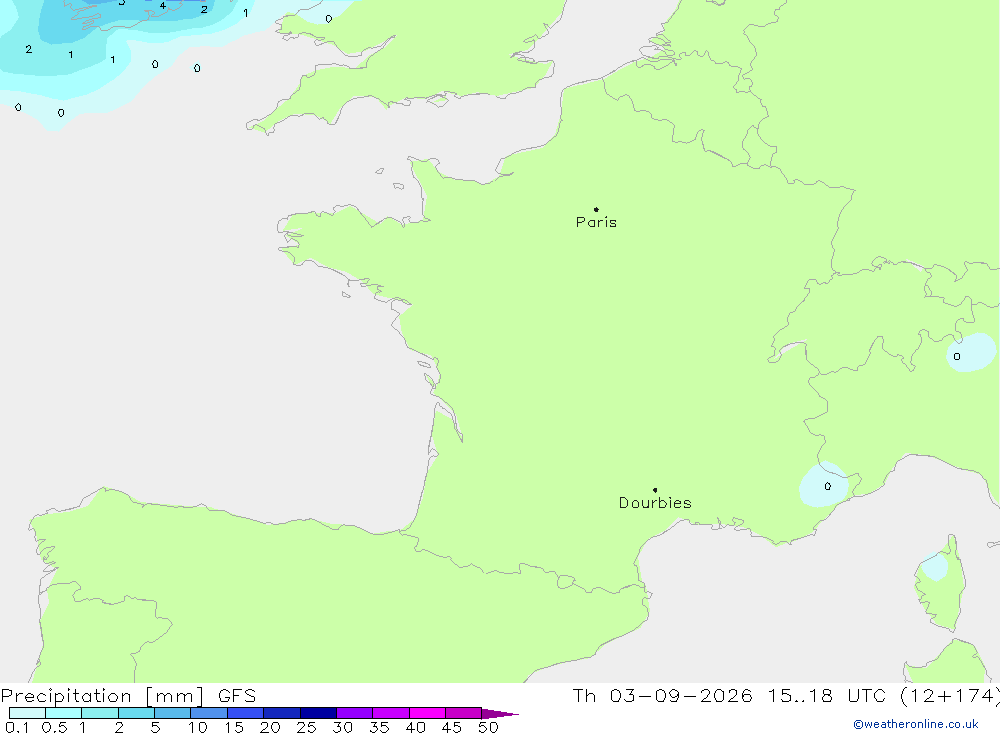
Task: Pick the 15–20 mm royal blue legend swatch
Action: click(246, 713)
